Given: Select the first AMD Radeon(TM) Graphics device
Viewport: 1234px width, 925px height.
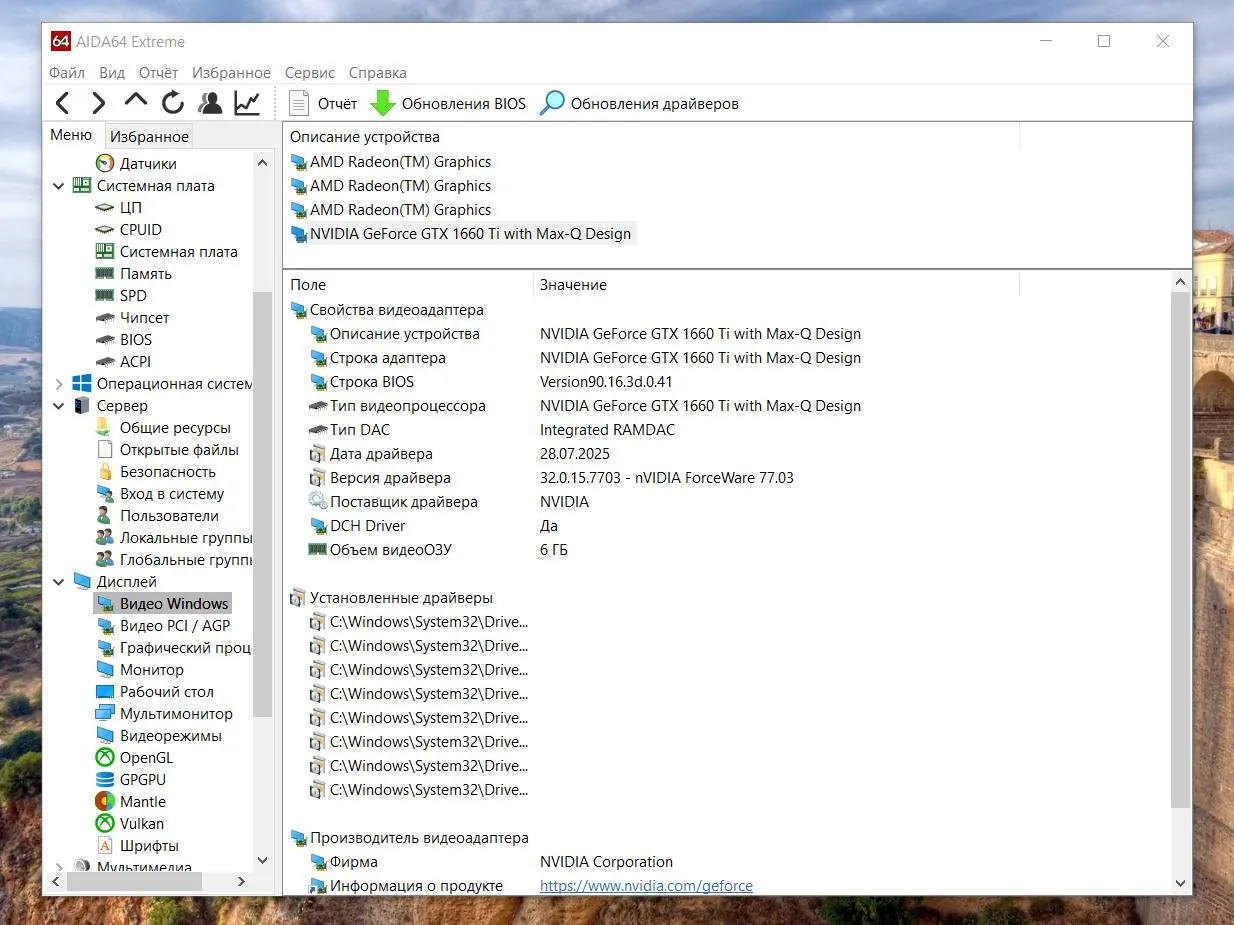Looking at the screenshot, I should click(391, 162).
